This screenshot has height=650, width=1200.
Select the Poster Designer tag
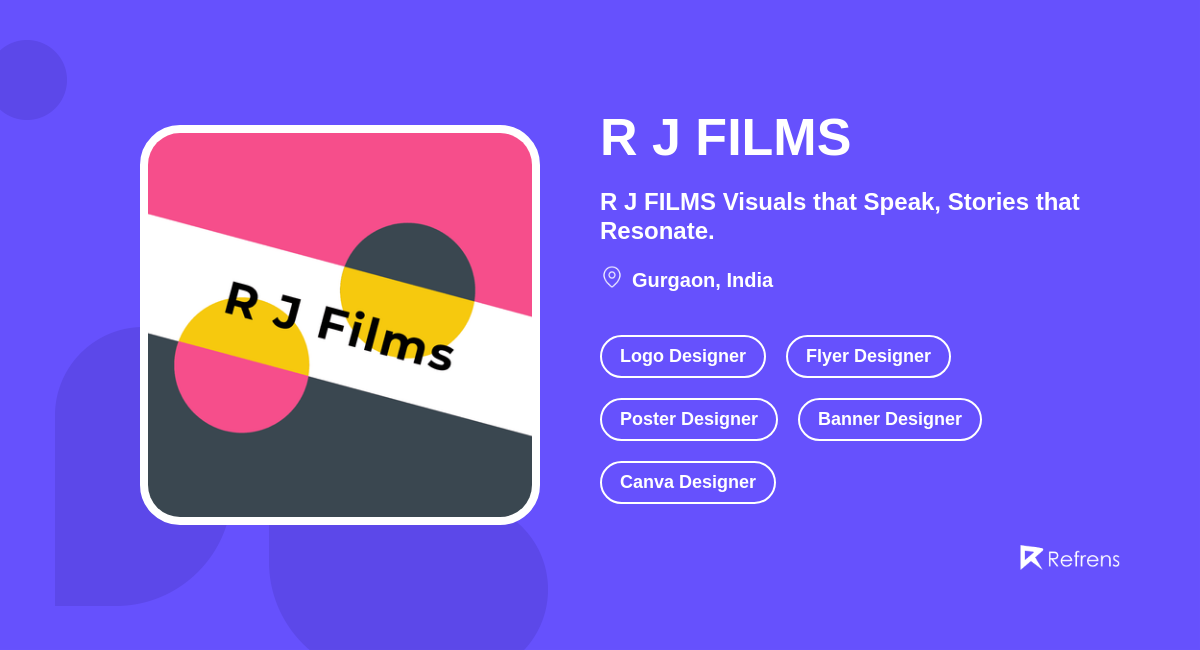[x=688, y=419]
